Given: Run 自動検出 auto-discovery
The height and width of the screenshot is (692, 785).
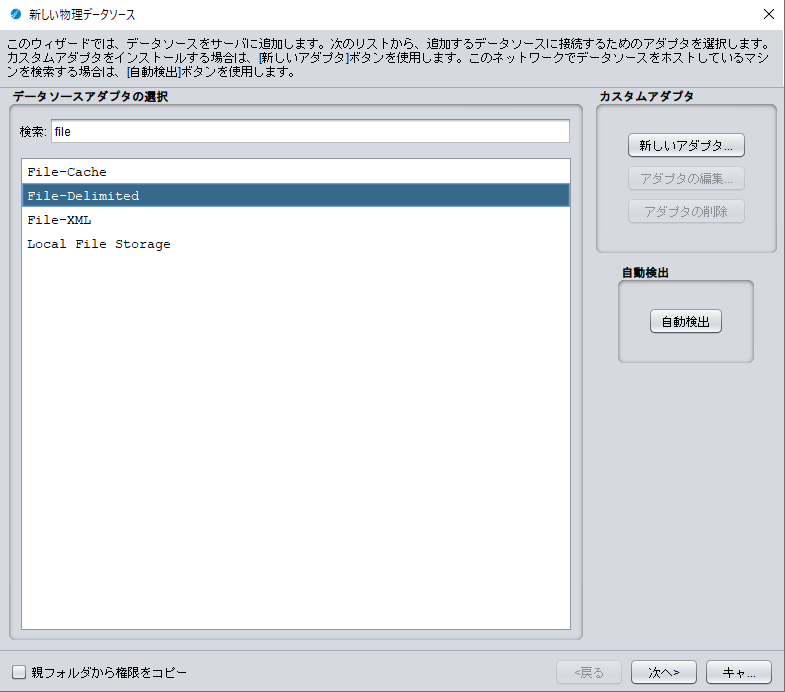Looking at the screenshot, I should tap(685, 321).
